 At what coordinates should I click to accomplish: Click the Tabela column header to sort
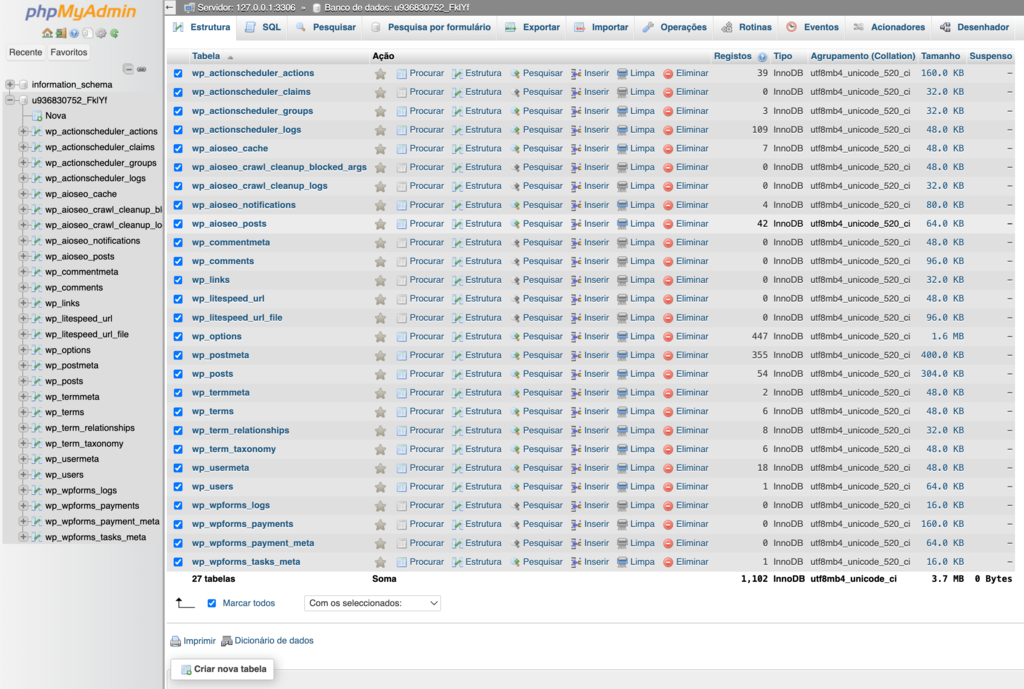click(x=206, y=57)
